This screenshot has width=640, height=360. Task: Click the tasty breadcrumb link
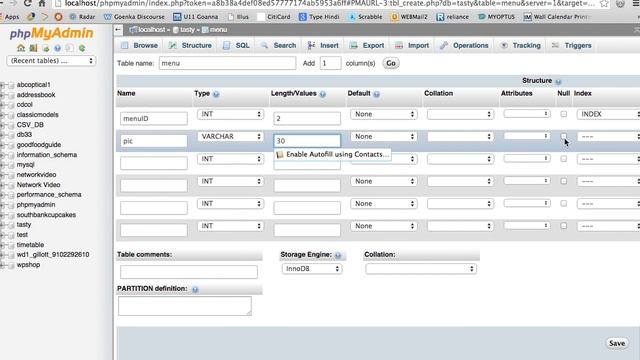(187, 30)
